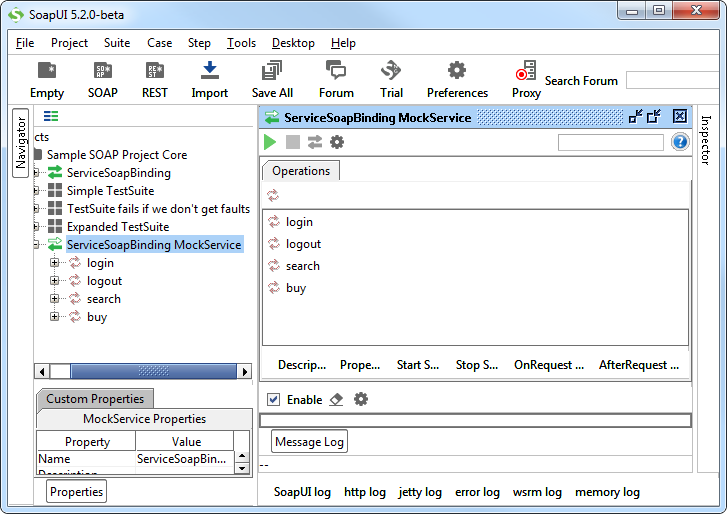This screenshot has height=514, width=727.
Task: Expand TestSuite fails if we don't get faults
Action: click(37, 209)
